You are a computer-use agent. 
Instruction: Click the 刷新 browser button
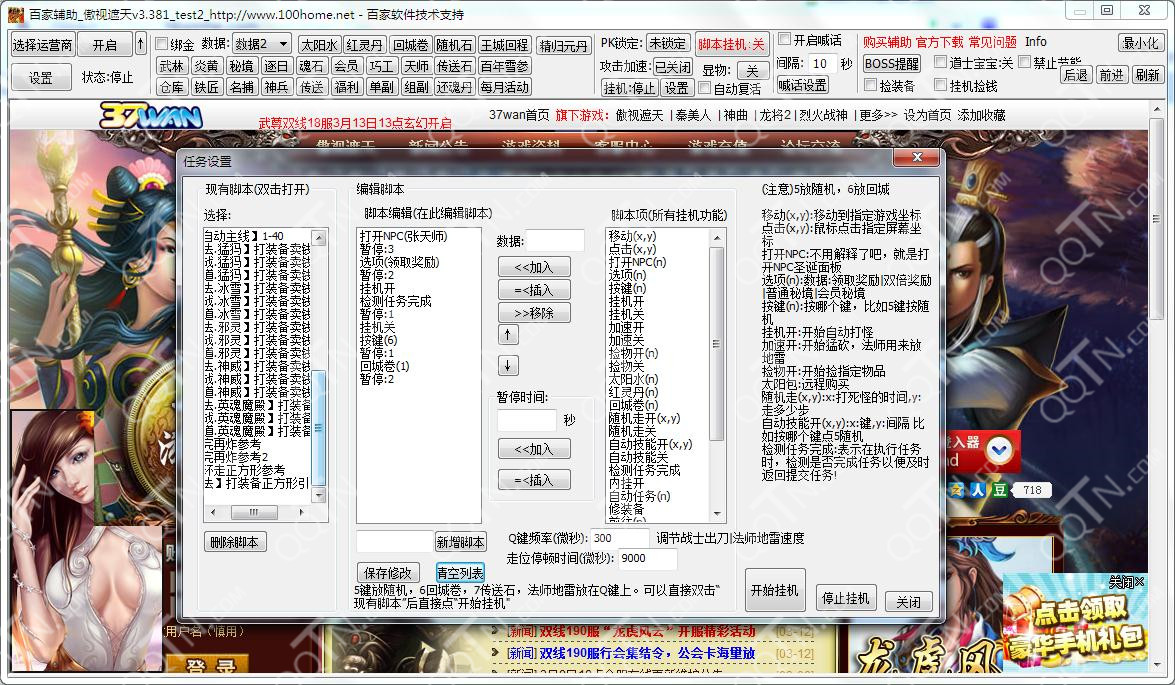[1147, 75]
